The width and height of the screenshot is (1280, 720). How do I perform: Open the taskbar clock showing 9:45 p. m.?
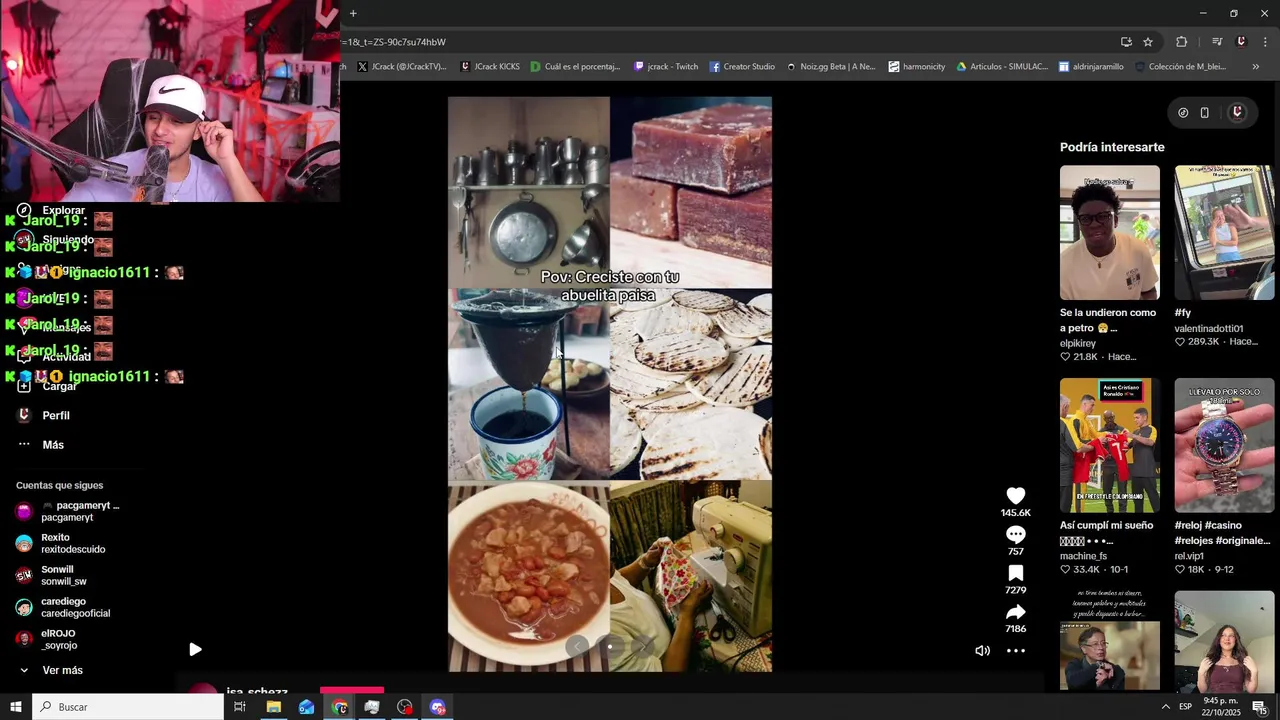[x=1221, y=707]
